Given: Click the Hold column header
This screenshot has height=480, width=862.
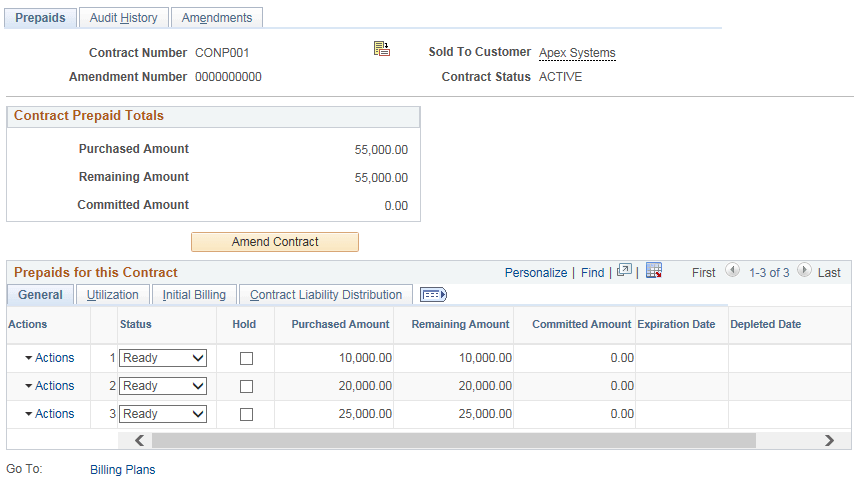Looking at the screenshot, I should (244, 324).
